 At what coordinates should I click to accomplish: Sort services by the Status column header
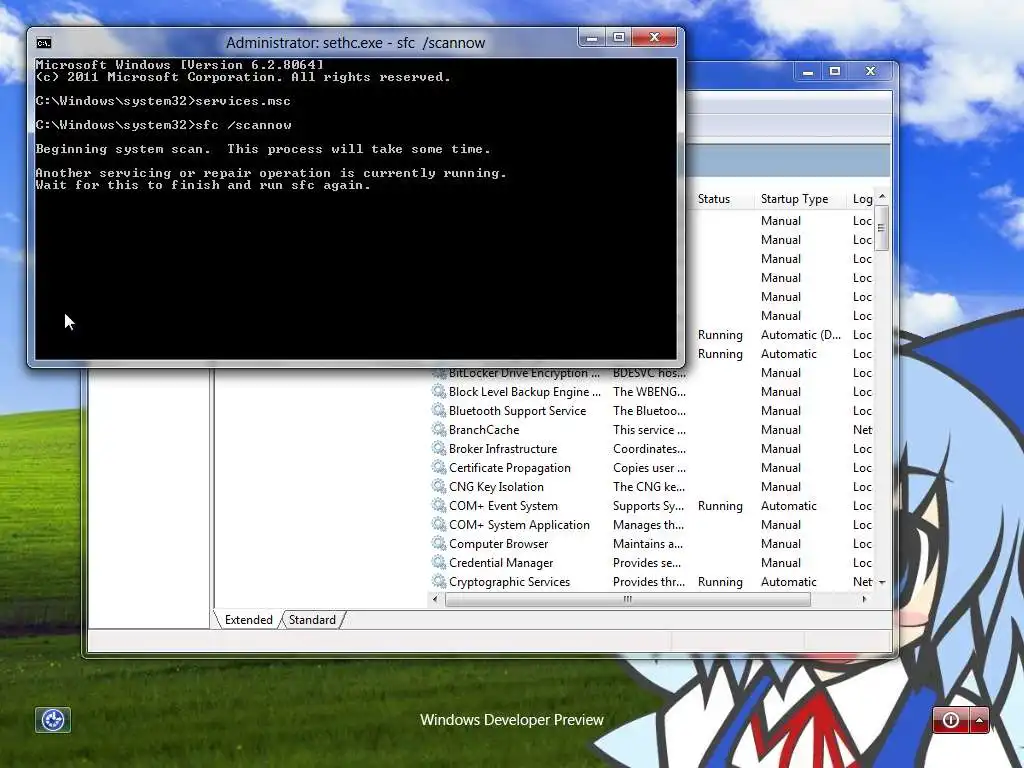click(722, 199)
